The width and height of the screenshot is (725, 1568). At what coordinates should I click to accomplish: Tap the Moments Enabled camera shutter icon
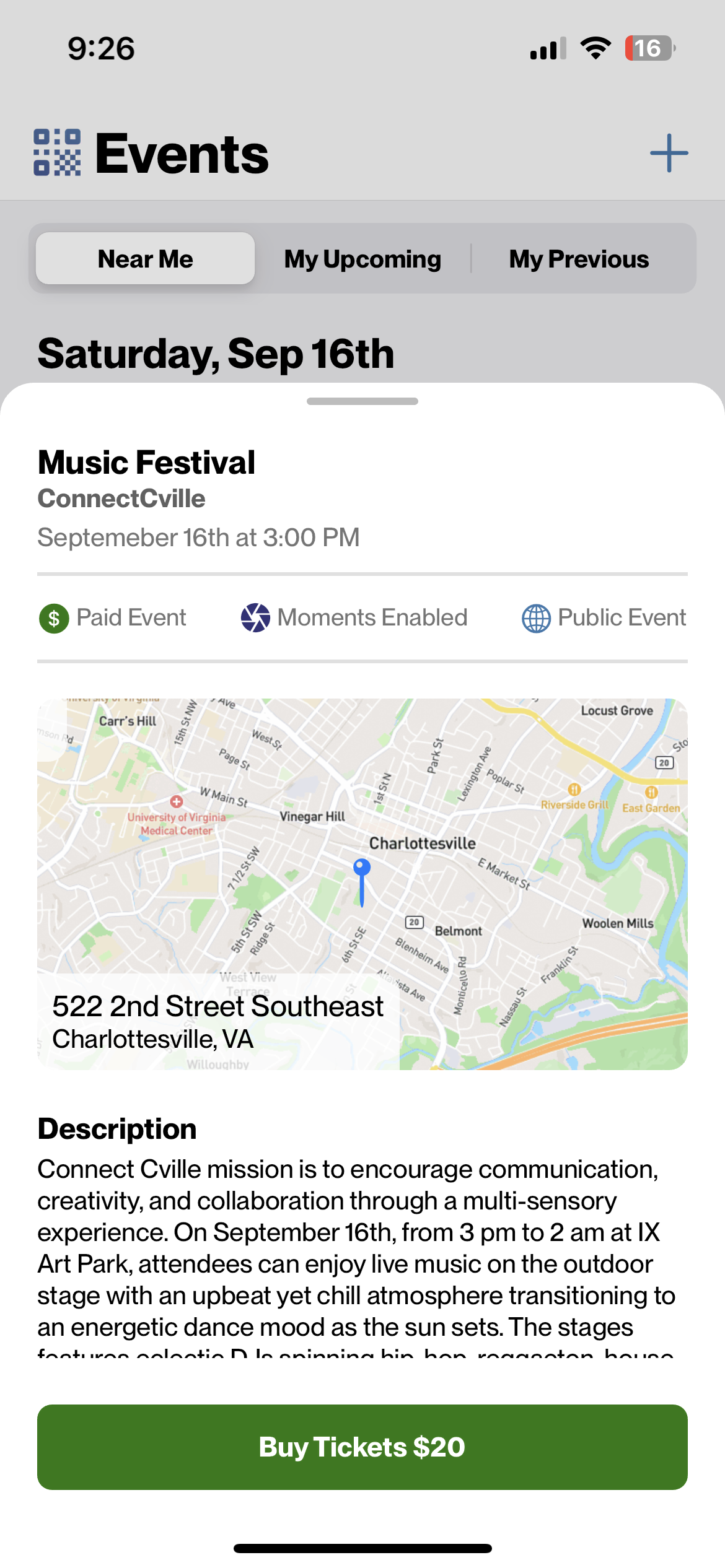pos(255,617)
